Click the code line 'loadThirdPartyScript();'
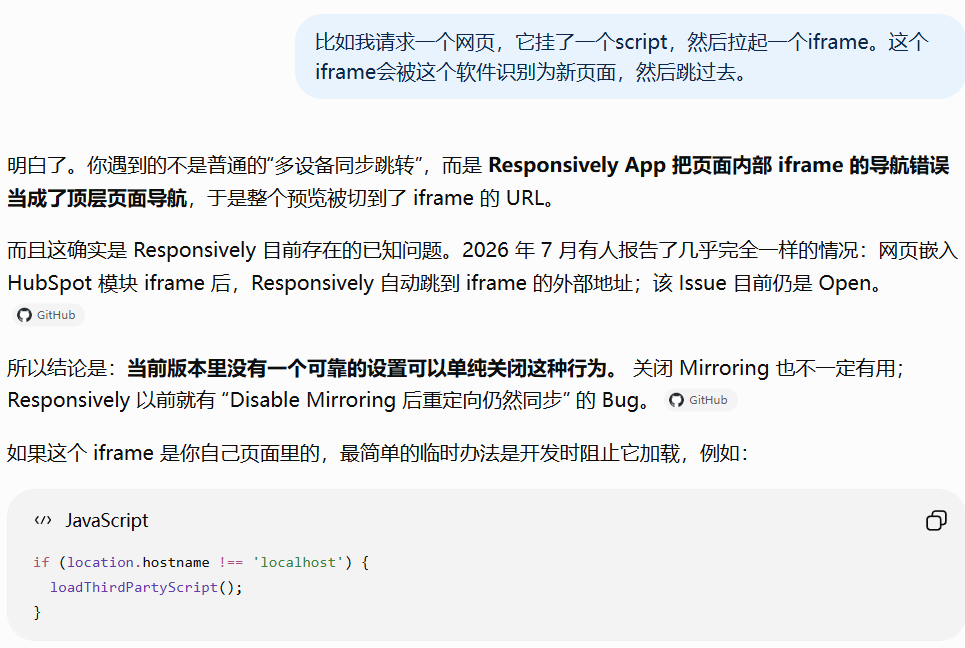 pos(146,588)
